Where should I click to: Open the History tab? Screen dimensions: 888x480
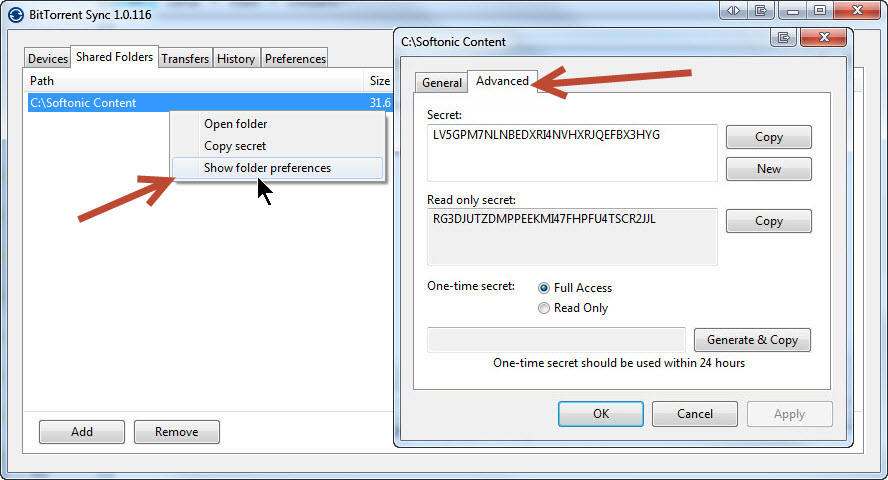[236, 58]
